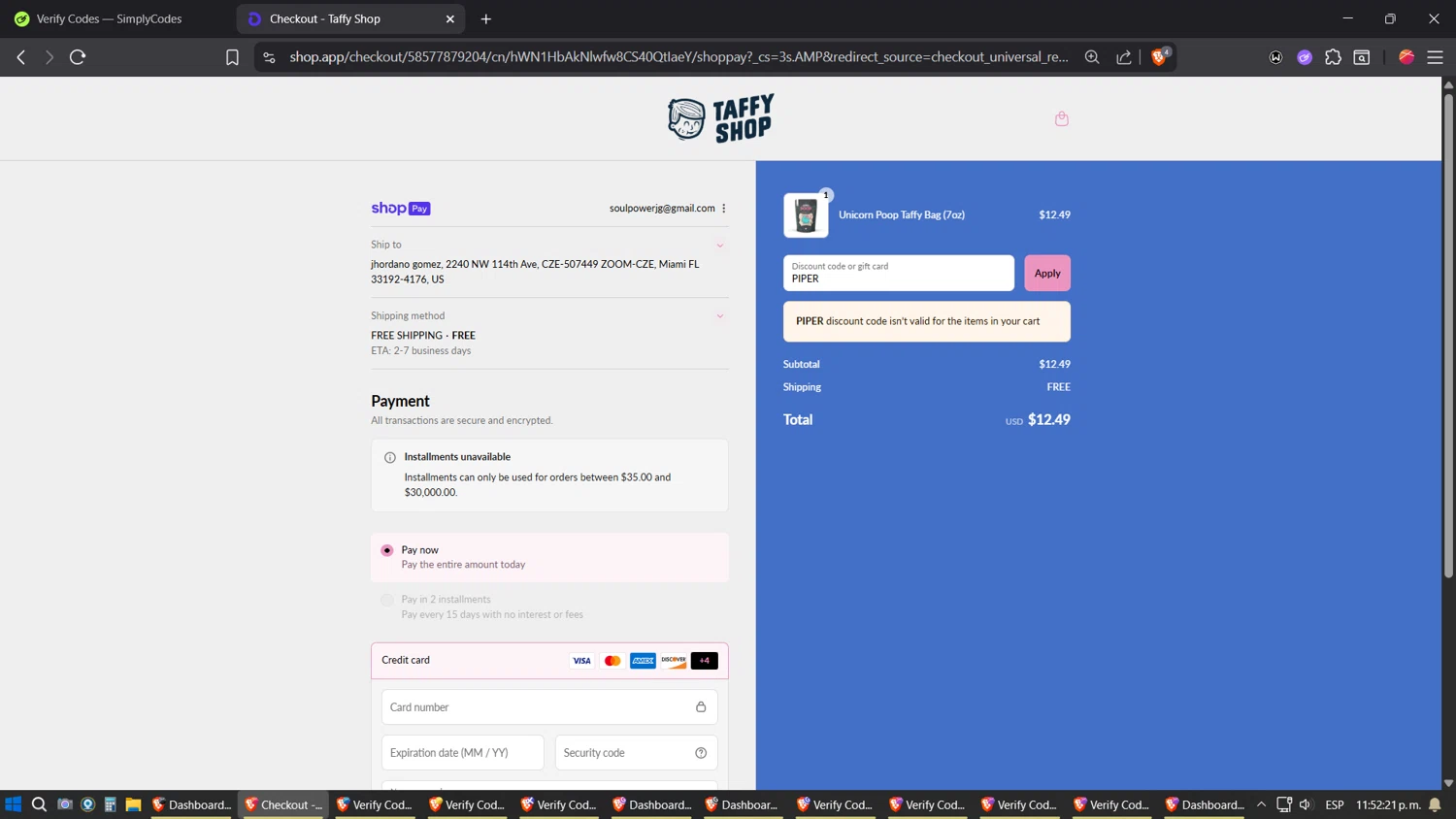This screenshot has height=819, width=1456.
Task: Click the Credit card payment header
Action: (x=549, y=661)
